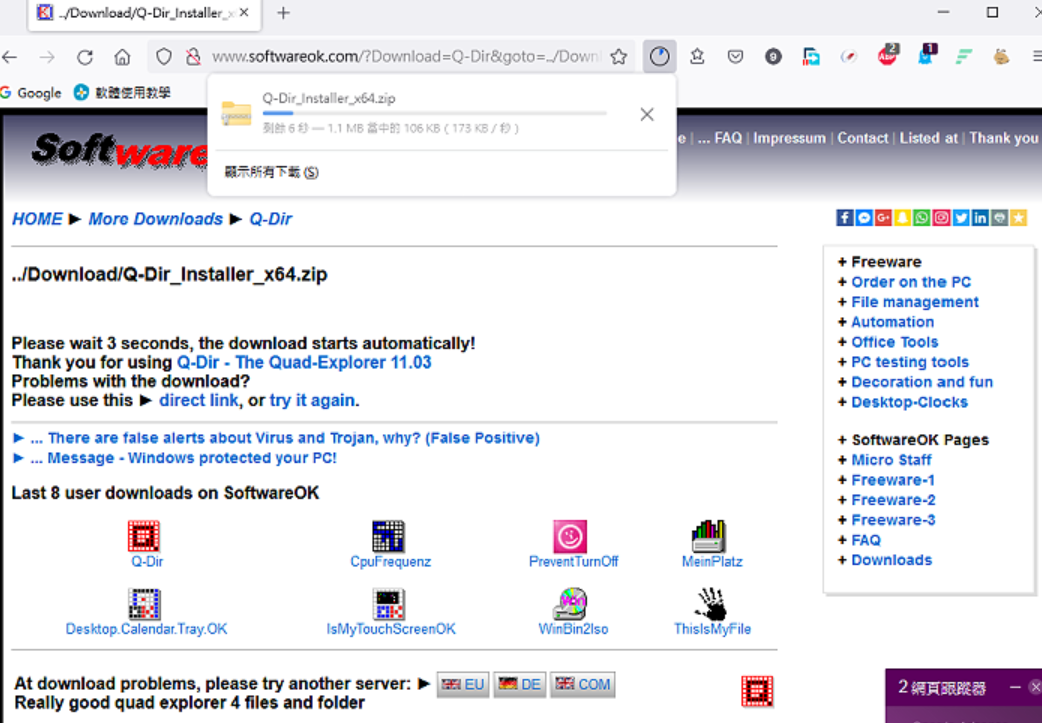Image resolution: width=1042 pixels, height=723 pixels.
Task: Open the Listed at header link
Action: [929, 138]
